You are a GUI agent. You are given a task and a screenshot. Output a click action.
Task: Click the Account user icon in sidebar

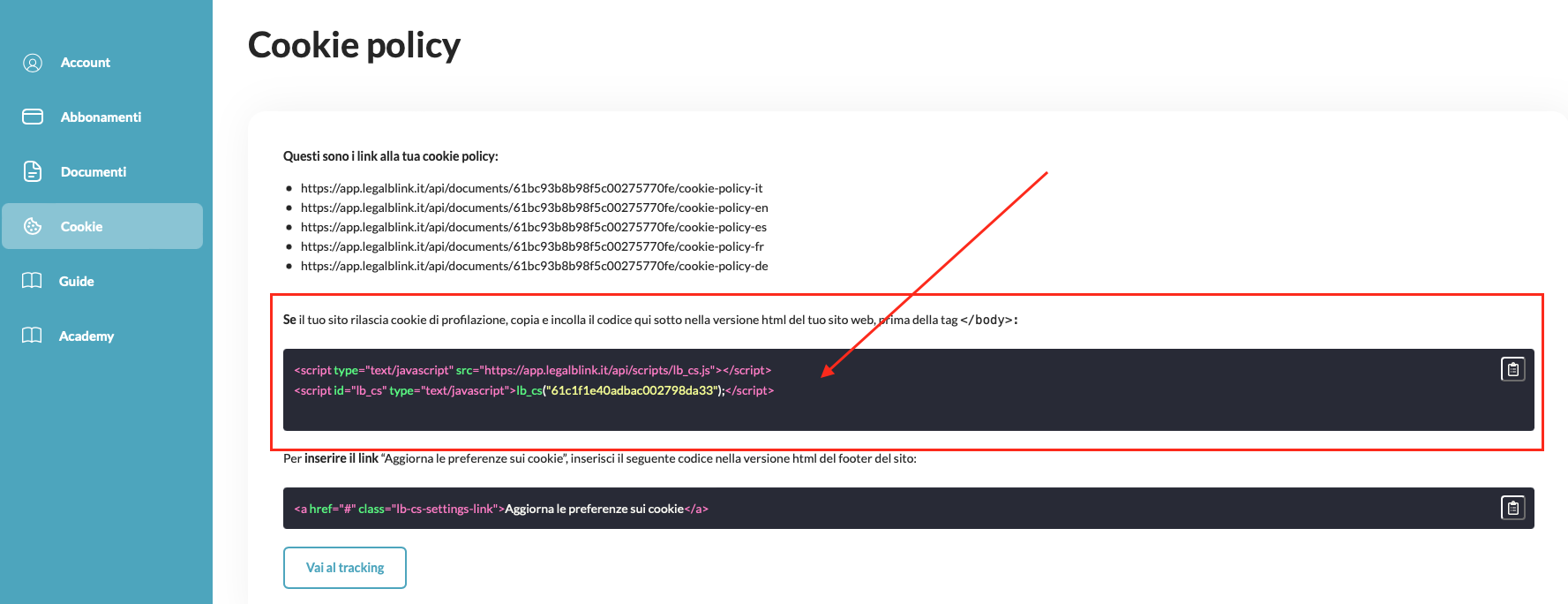tap(33, 63)
